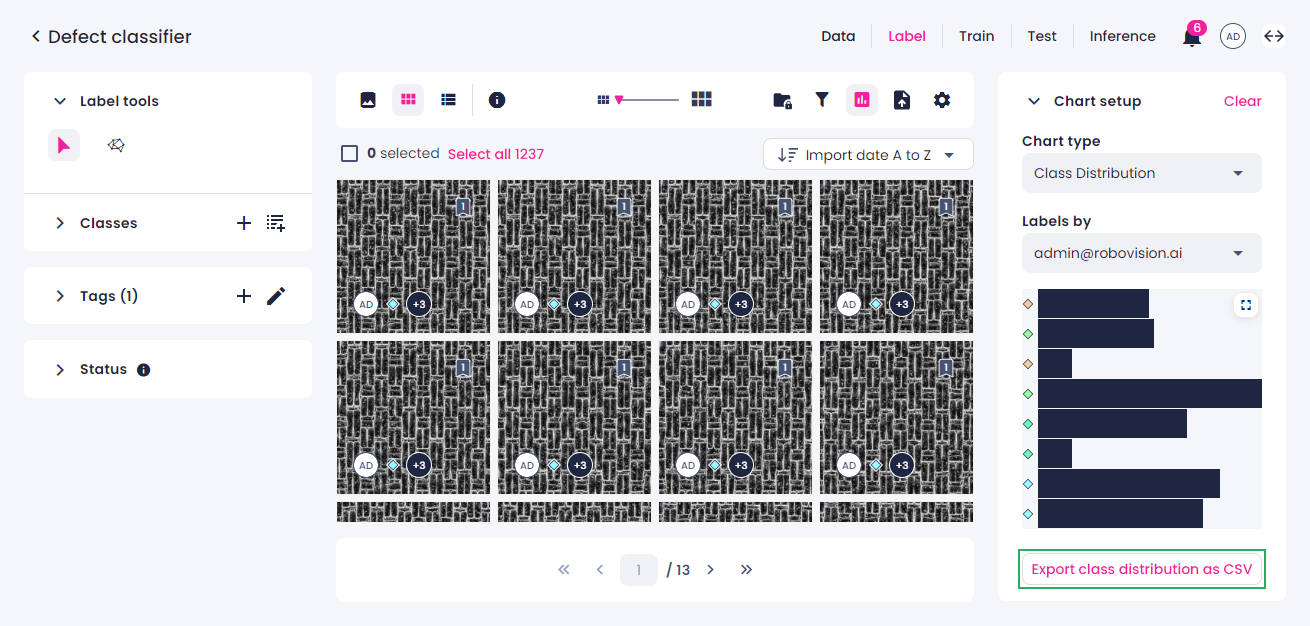Select the classification tag label tool
The height and width of the screenshot is (626, 1310).
pyautogui.click(x=116, y=146)
